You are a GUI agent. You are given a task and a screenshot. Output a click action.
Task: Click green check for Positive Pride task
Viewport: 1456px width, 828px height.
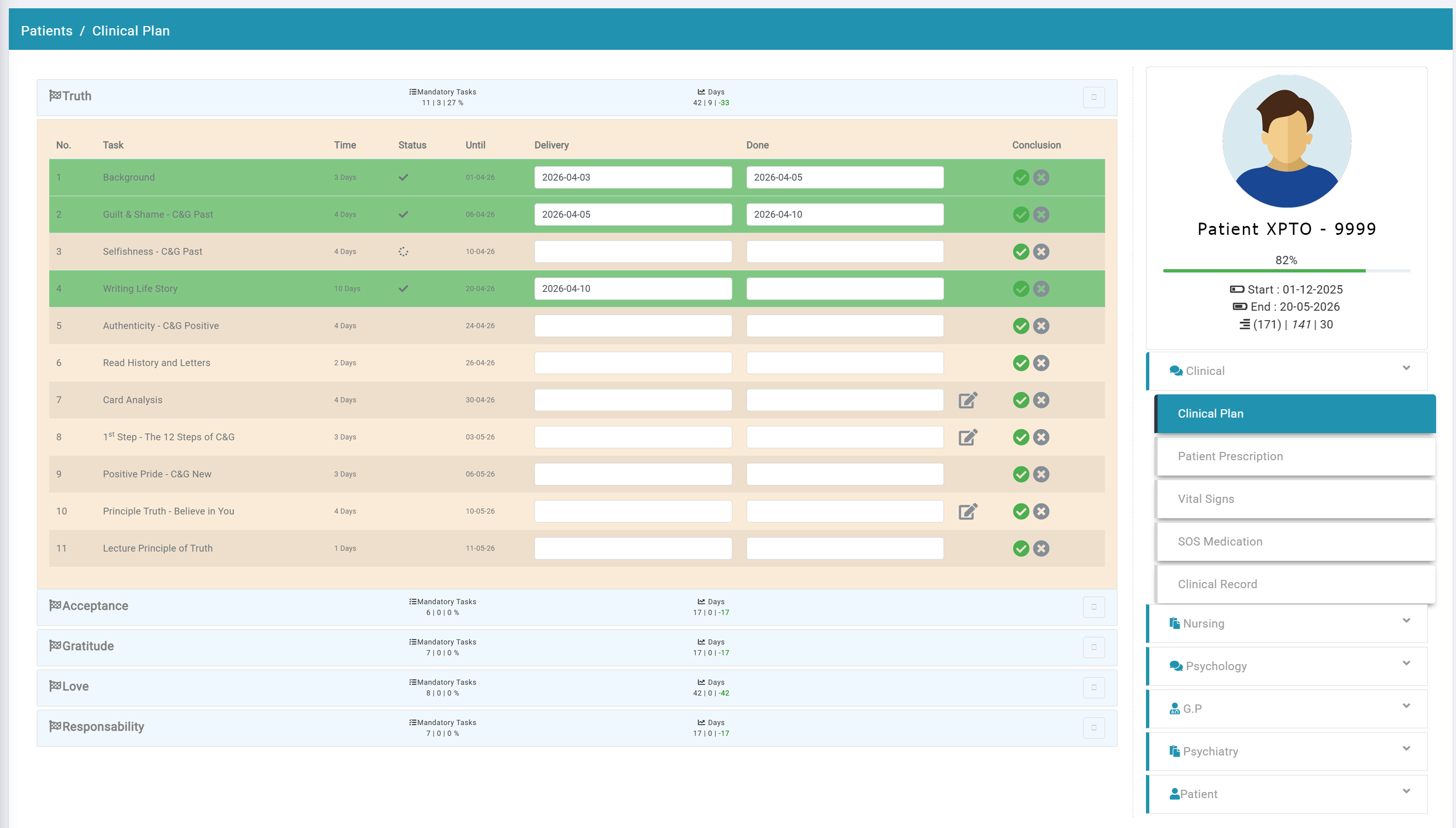1021,474
